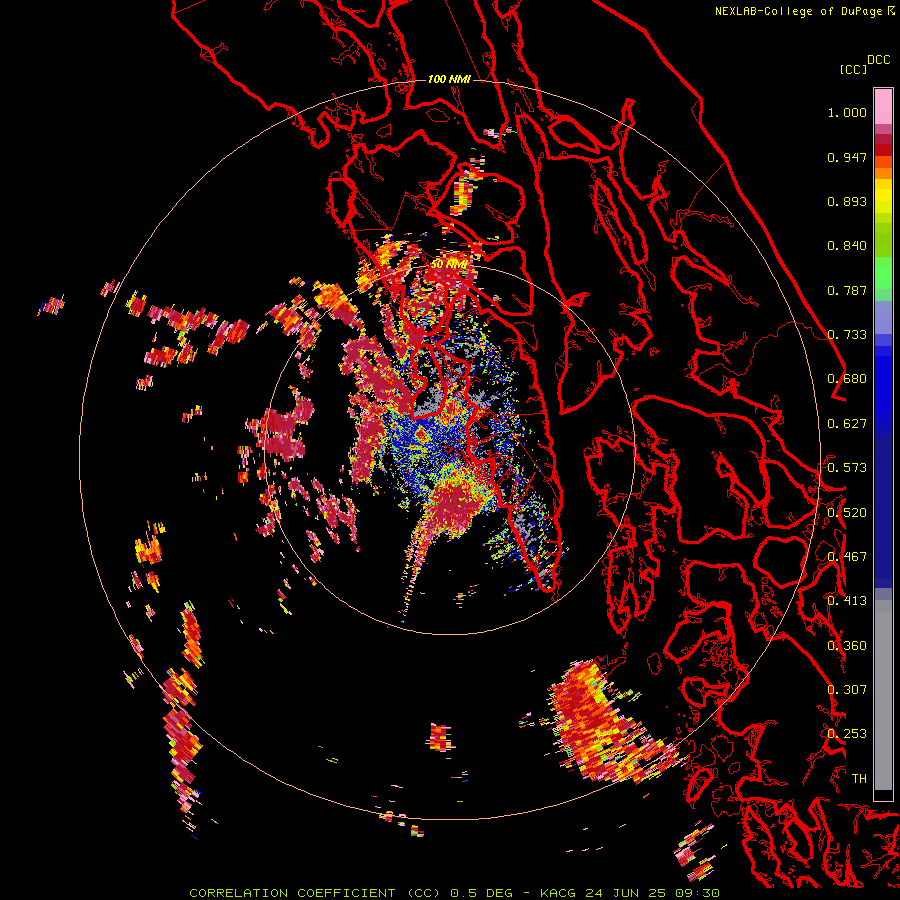This screenshot has height=900, width=900.
Task: Select the 0.947 scale value
Action: [x=847, y=157]
